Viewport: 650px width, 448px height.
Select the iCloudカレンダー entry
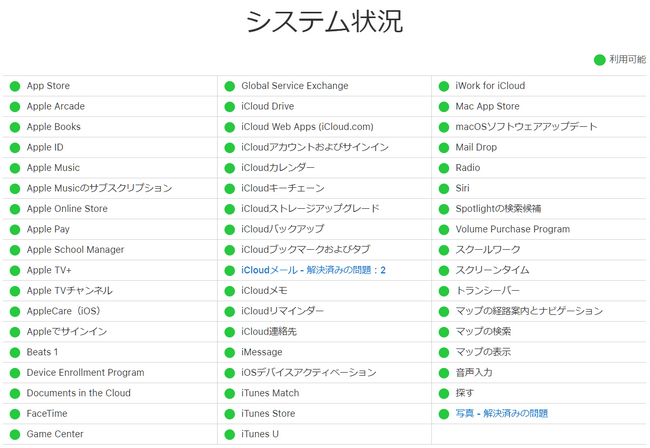click(278, 168)
